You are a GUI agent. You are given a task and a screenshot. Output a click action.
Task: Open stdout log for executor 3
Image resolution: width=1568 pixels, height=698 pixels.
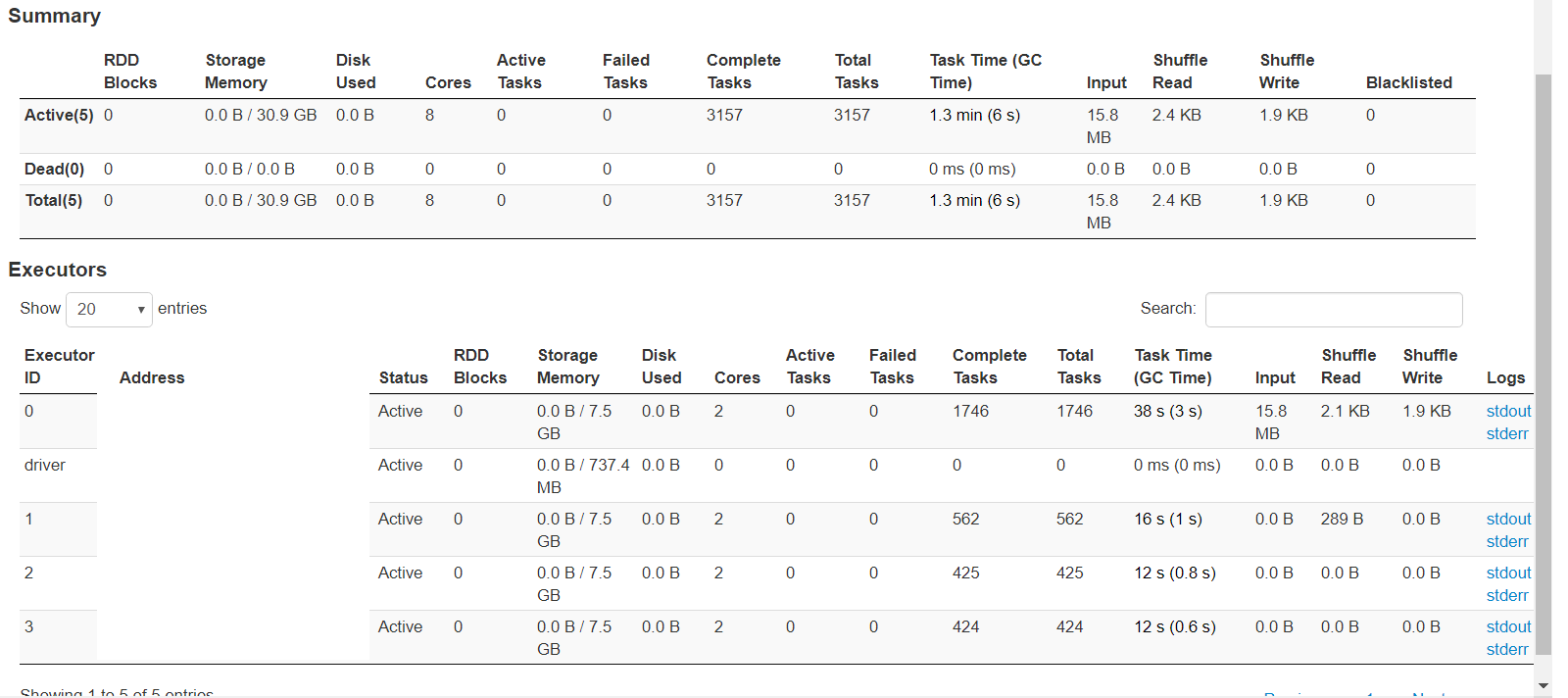click(x=1508, y=626)
